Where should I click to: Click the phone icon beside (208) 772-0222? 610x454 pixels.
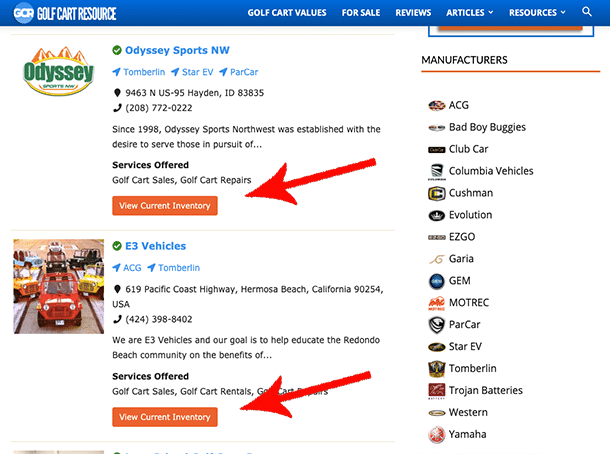tap(117, 108)
